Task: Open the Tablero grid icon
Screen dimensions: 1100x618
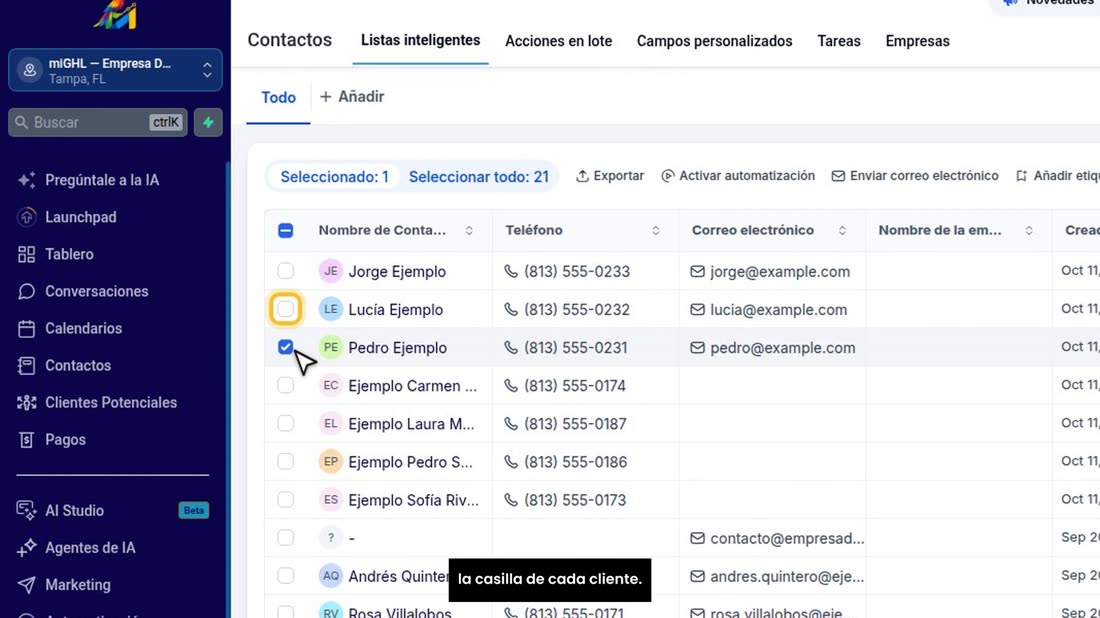Action: (x=27, y=255)
